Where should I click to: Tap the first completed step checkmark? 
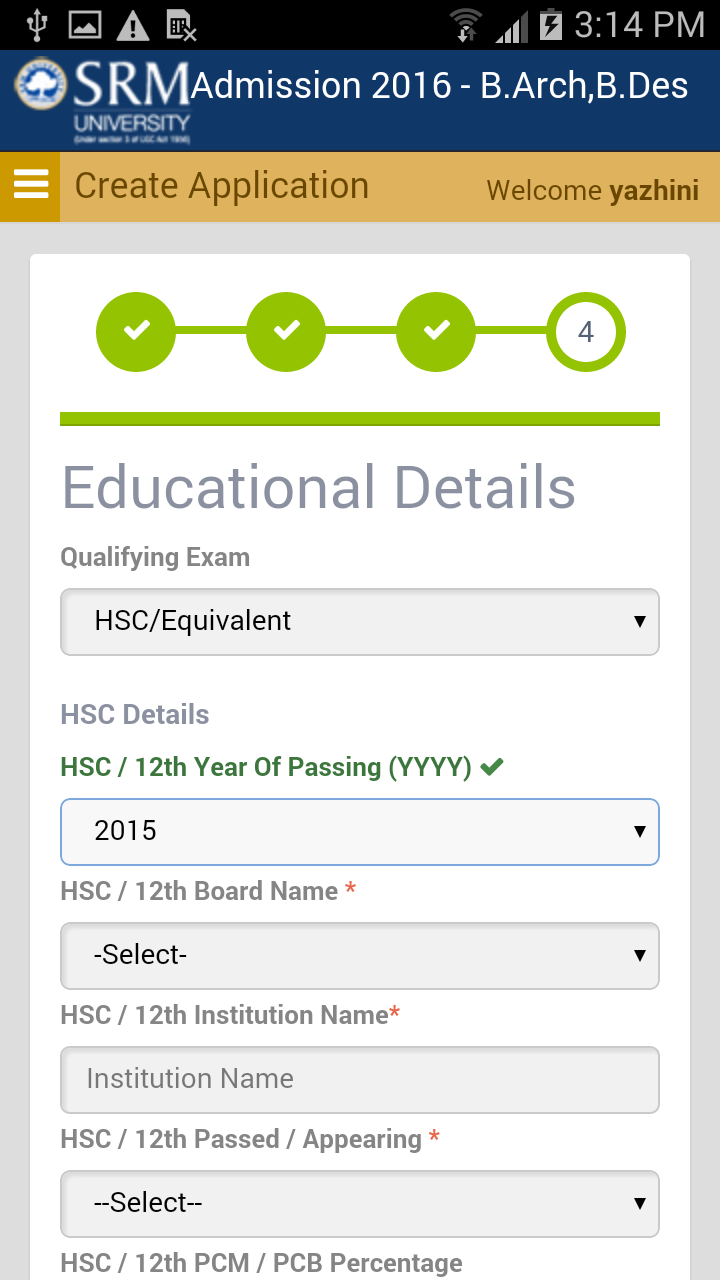click(136, 331)
